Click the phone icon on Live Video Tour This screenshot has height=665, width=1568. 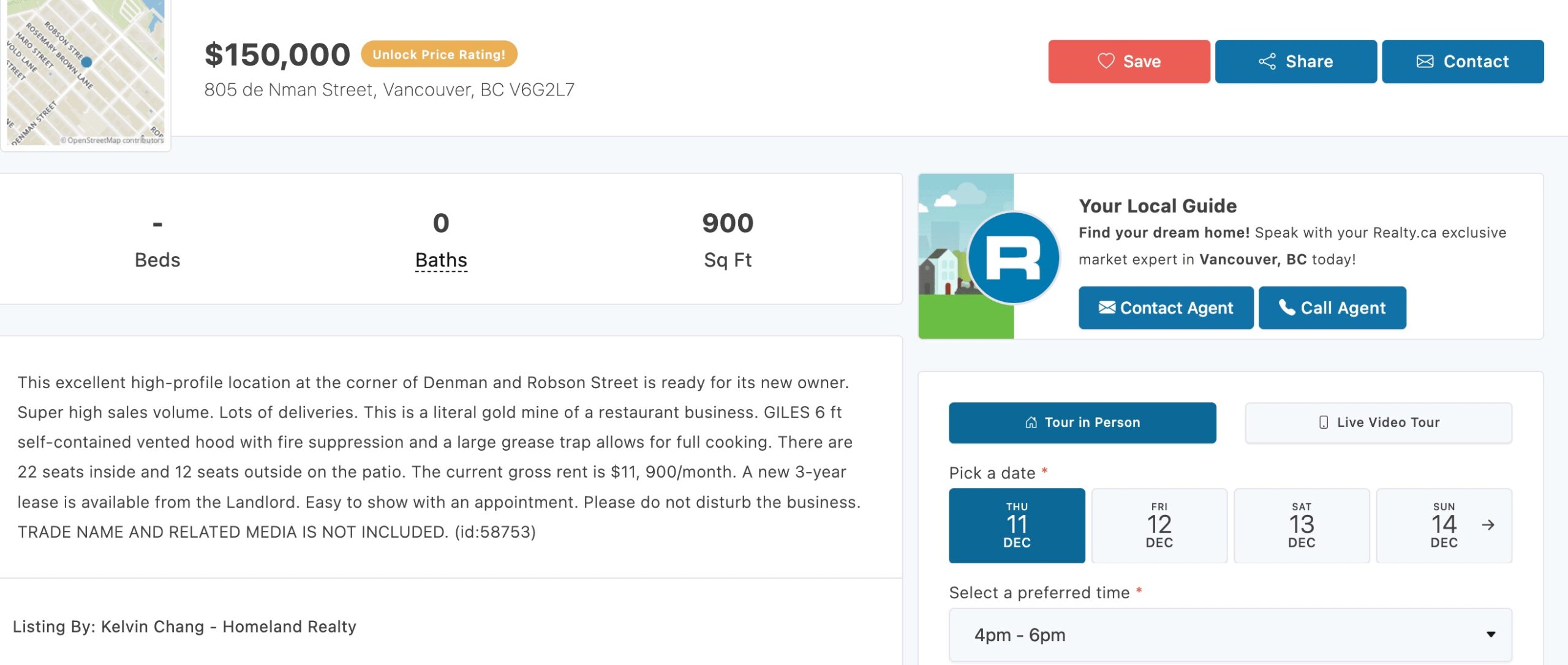[1324, 423]
